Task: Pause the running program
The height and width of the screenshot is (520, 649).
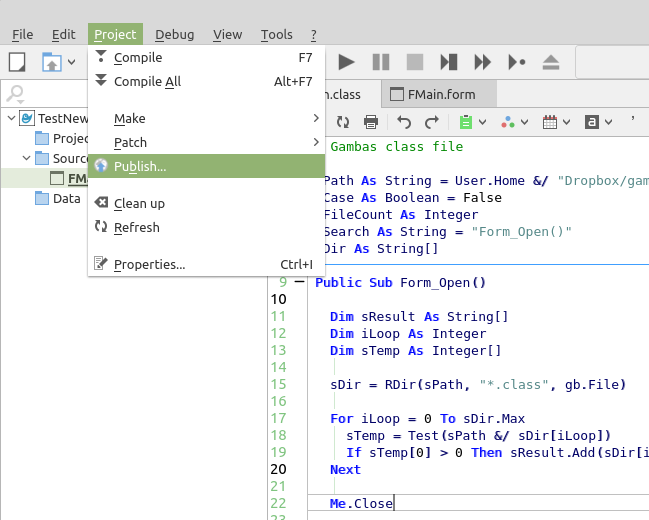Action: pos(381,63)
